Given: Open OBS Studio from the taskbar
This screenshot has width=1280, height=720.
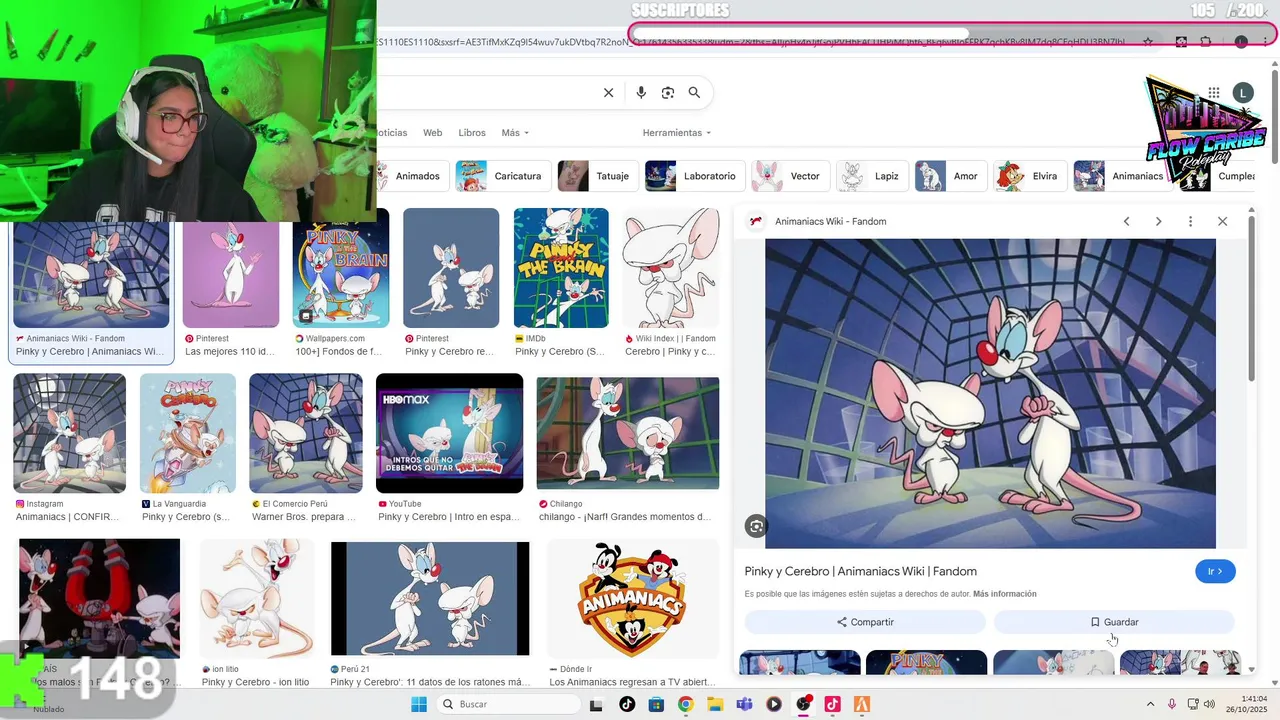Looking at the screenshot, I should click(x=803, y=704).
